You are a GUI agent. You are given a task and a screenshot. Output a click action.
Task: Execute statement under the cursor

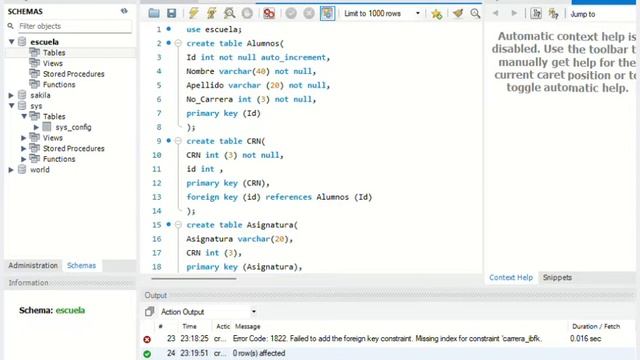pyautogui.click(x=211, y=13)
